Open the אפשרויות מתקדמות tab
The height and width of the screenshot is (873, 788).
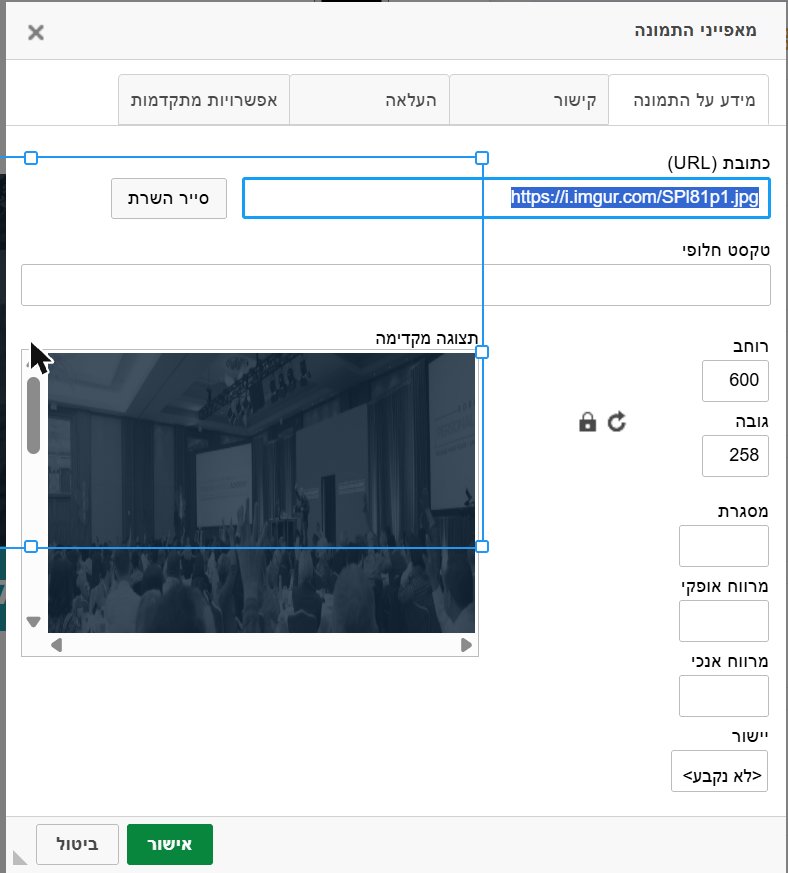(204, 100)
